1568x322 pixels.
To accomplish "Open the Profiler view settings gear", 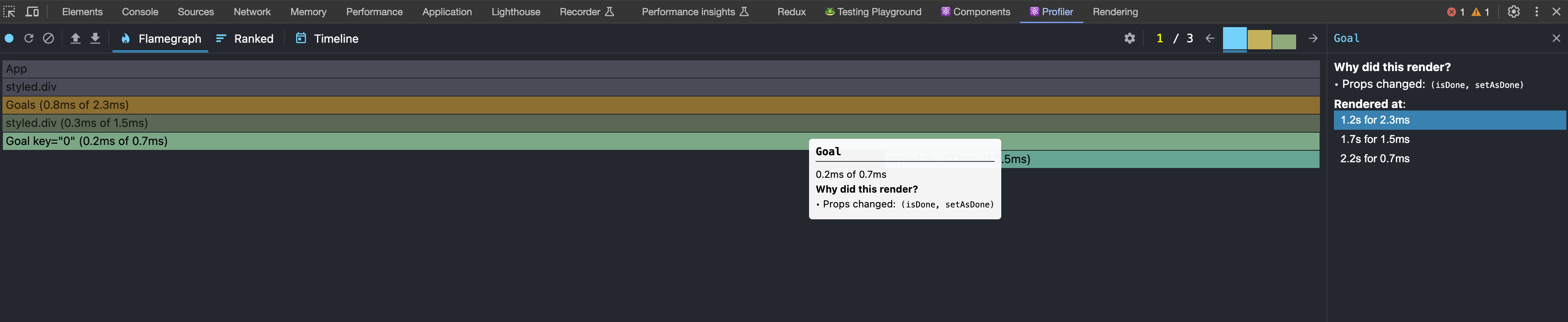I will pos(1130,38).
